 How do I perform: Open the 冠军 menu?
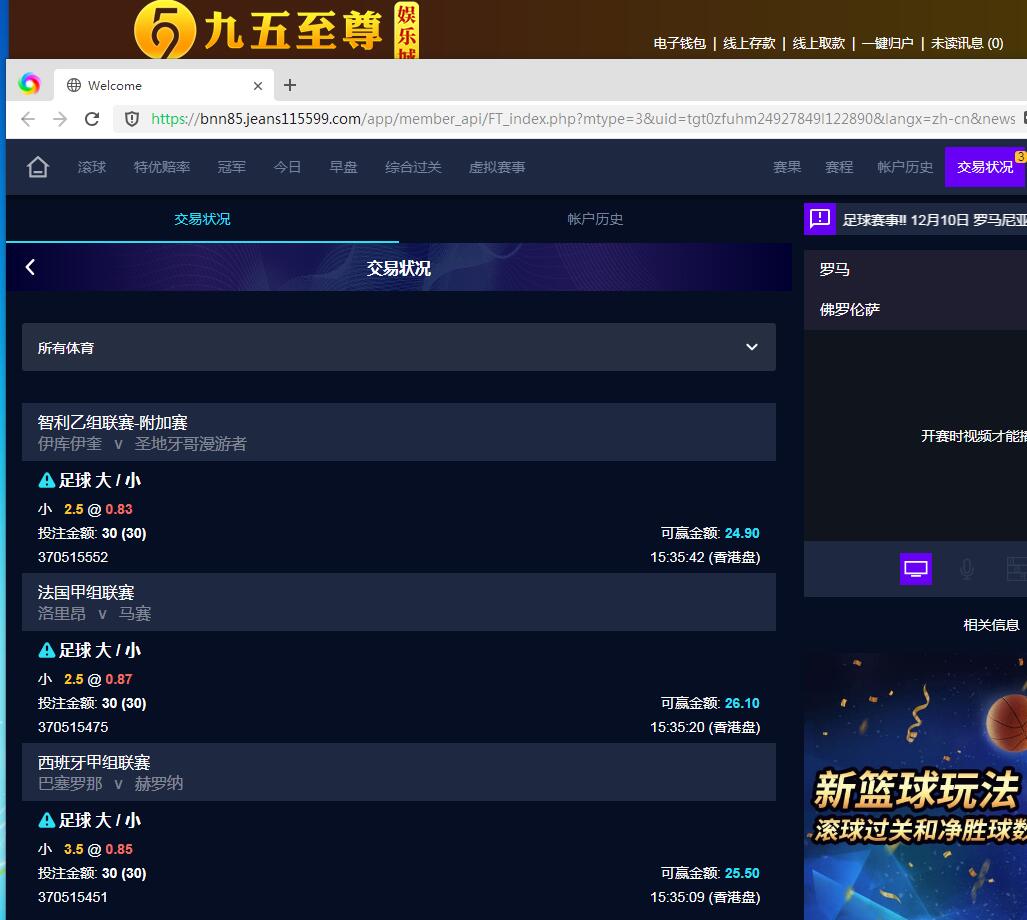click(231, 167)
